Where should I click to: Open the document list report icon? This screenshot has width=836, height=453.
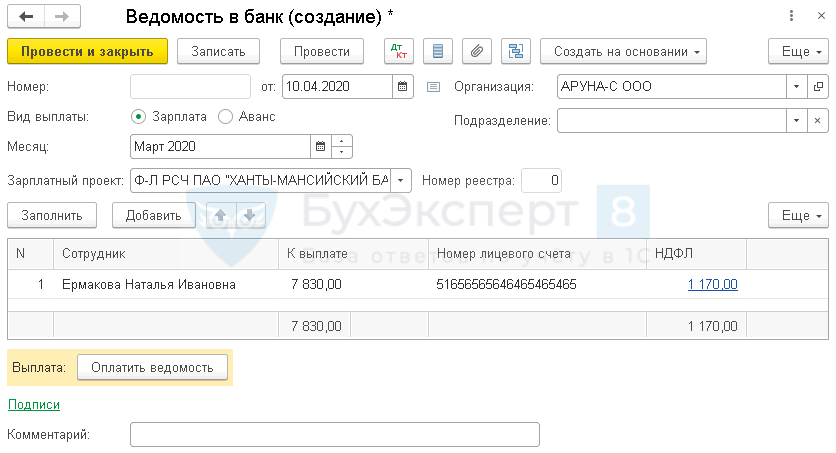[438, 51]
